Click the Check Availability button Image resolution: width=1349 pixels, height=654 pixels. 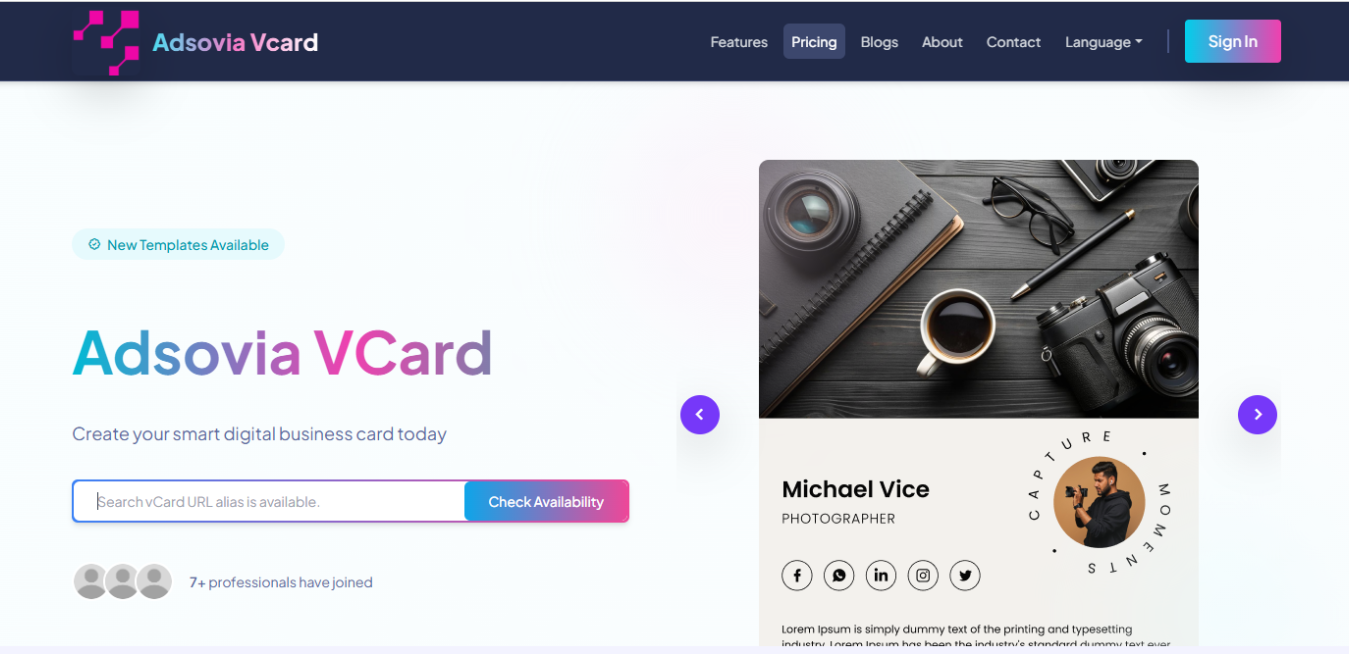tap(546, 501)
